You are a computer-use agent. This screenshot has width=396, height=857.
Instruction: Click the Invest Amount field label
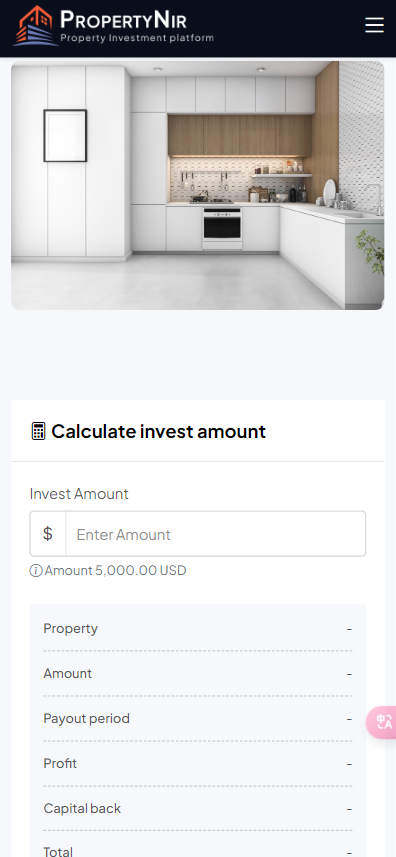point(79,494)
